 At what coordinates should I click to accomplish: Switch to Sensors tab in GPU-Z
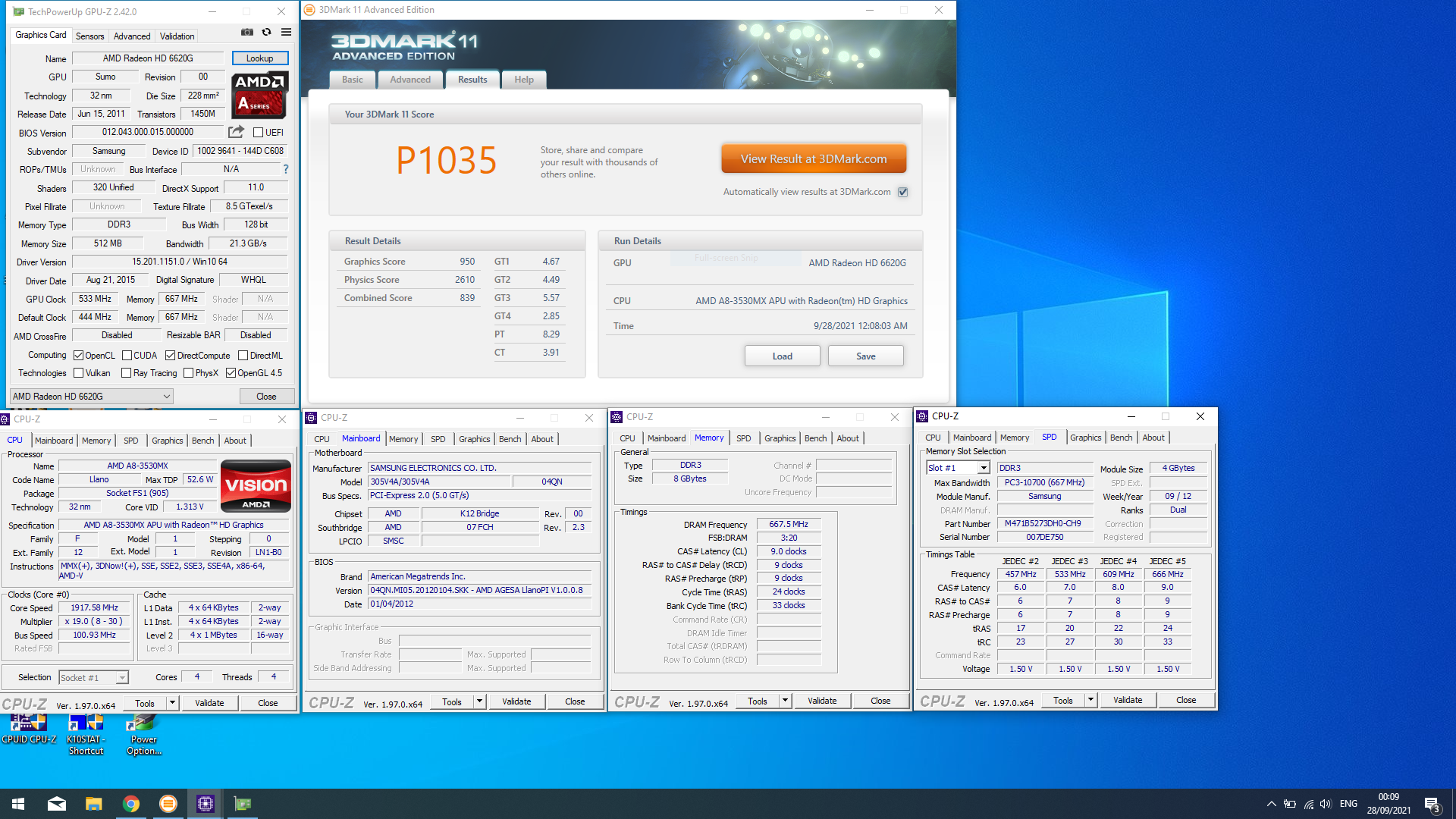pos(90,36)
